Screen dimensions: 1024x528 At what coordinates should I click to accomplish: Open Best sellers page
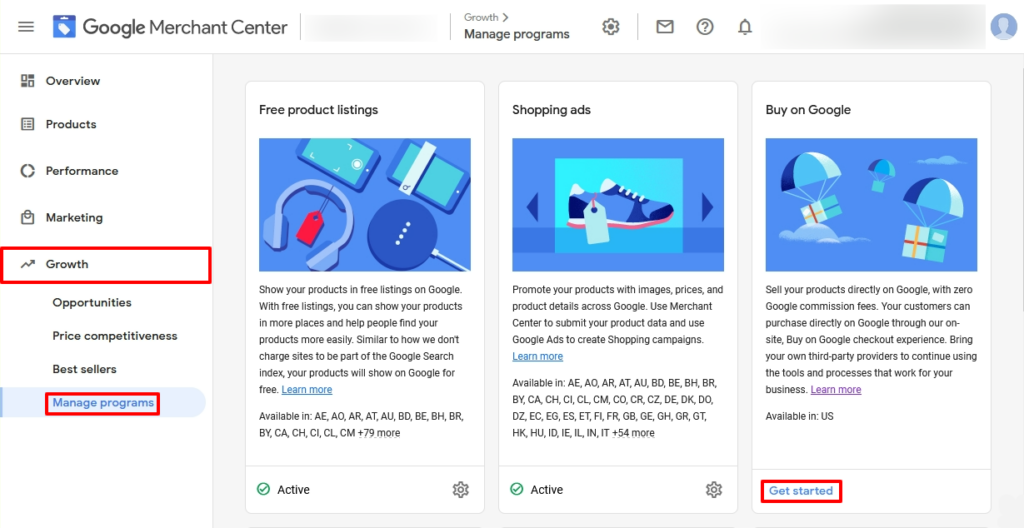point(84,369)
